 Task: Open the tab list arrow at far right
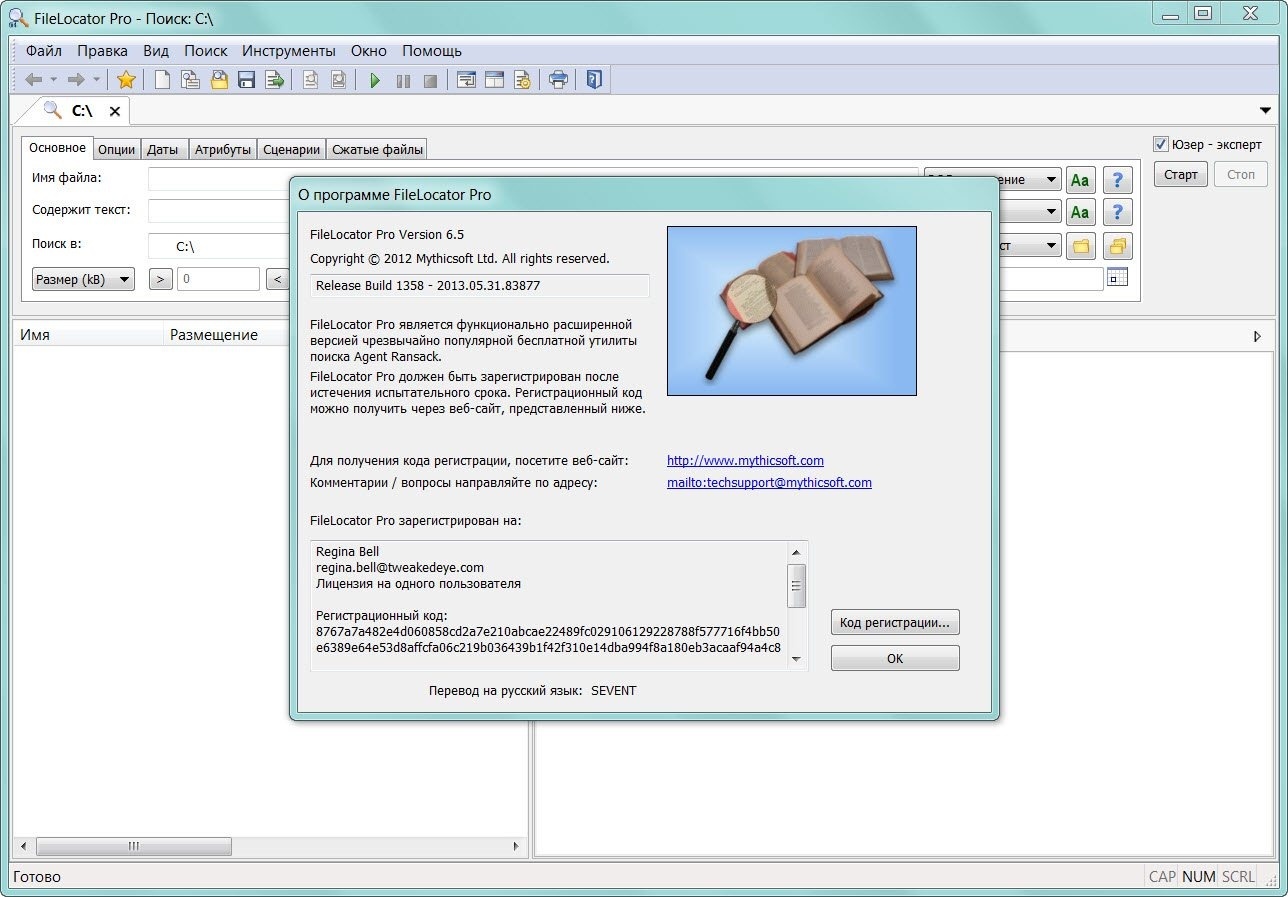click(x=1265, y=111)
